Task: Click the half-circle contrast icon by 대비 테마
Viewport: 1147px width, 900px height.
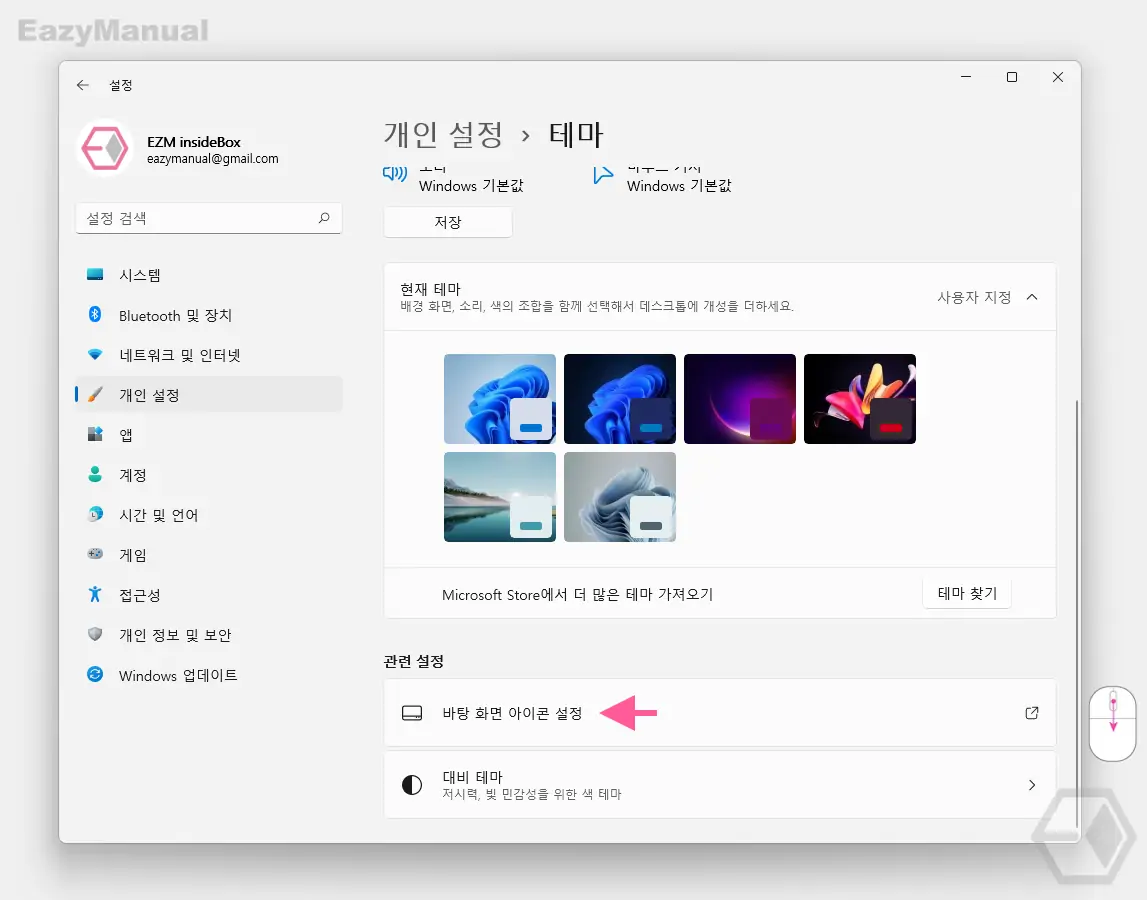Action: click(412, 785)
